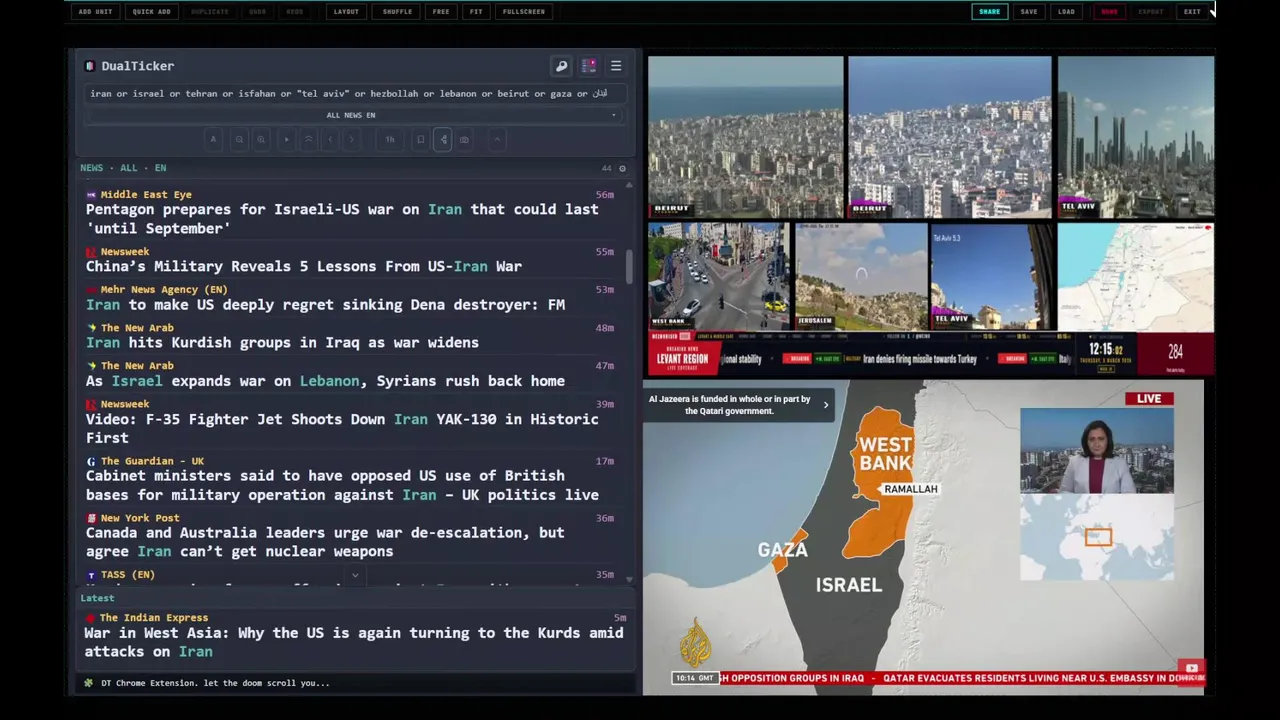Screen dimensions: 1280x720
Task: Open the key icon in DualTicker header
Action: (x=561, y=66)
